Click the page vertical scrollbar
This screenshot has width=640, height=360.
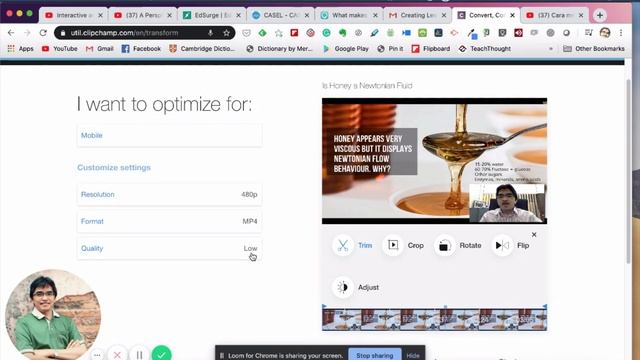[x=629, y=171]
